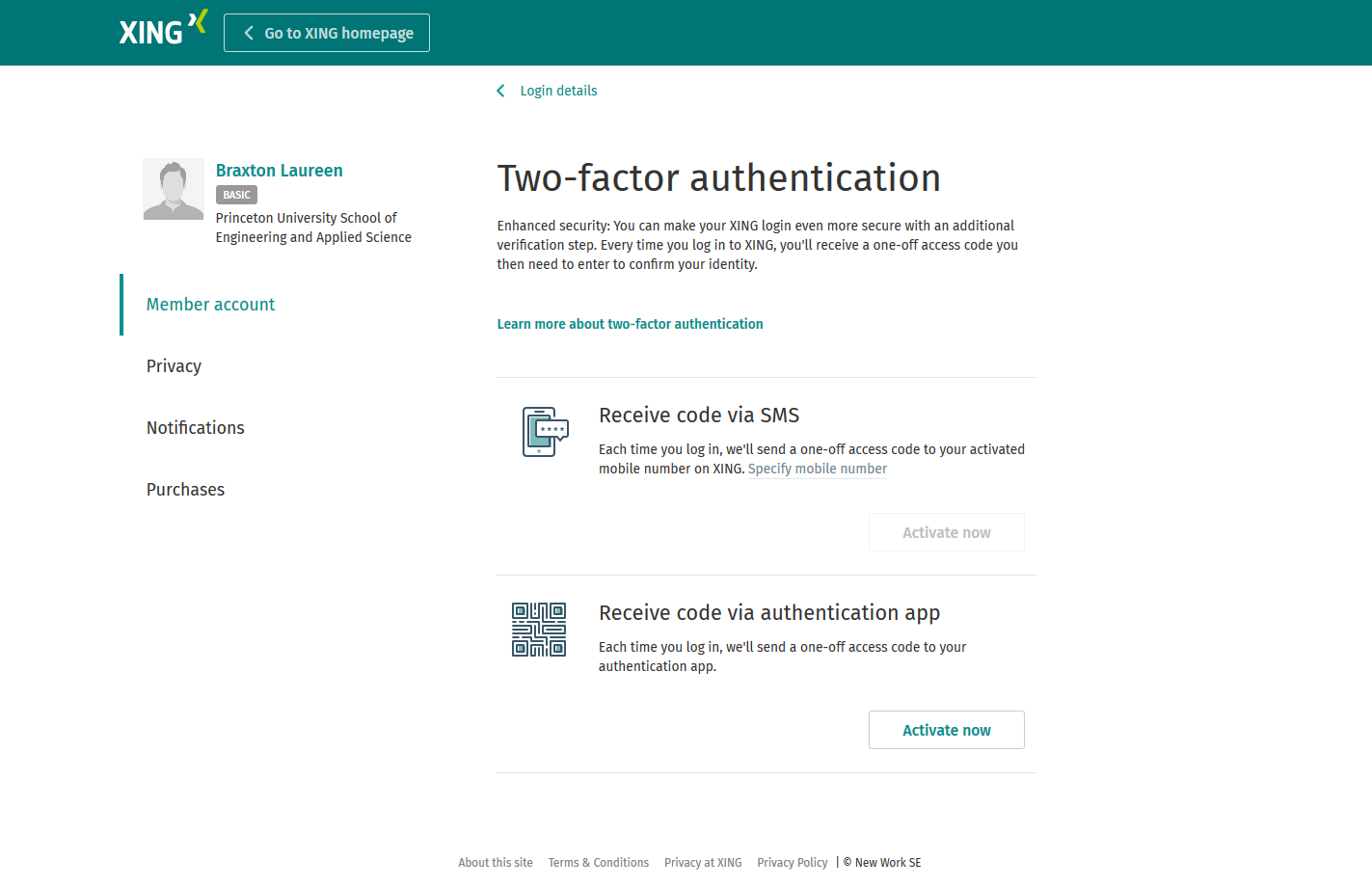Select Member account in the sidebar
The width and height of the screenshot is (1372, 887).
pos(210,305)
